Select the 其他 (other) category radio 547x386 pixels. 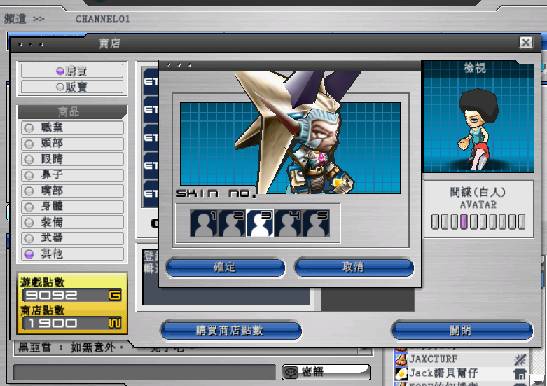72,254
